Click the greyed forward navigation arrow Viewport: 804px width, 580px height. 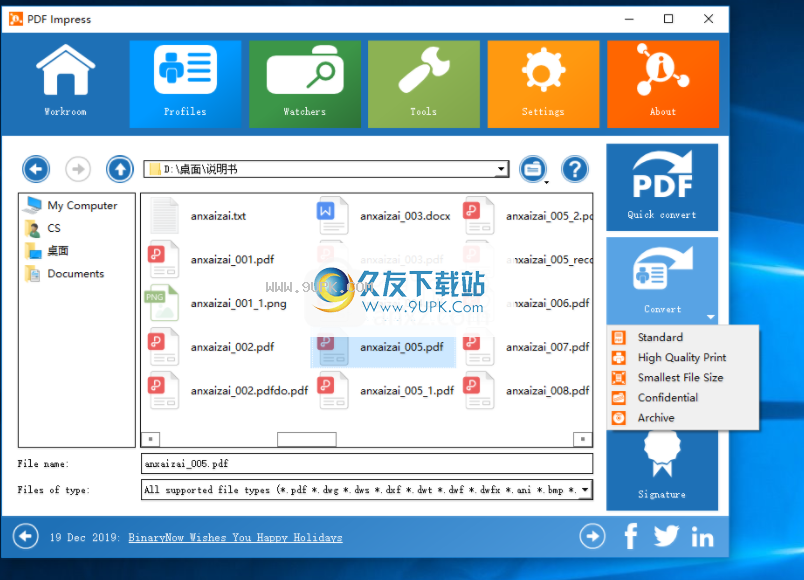tap(78, 169)
